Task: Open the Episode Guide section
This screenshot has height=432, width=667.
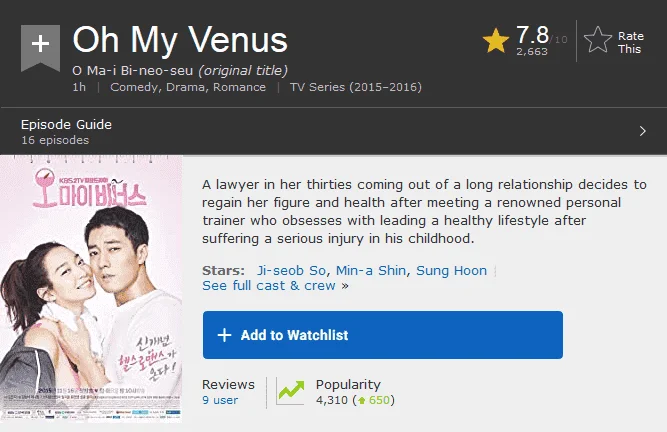Action: 66,125
